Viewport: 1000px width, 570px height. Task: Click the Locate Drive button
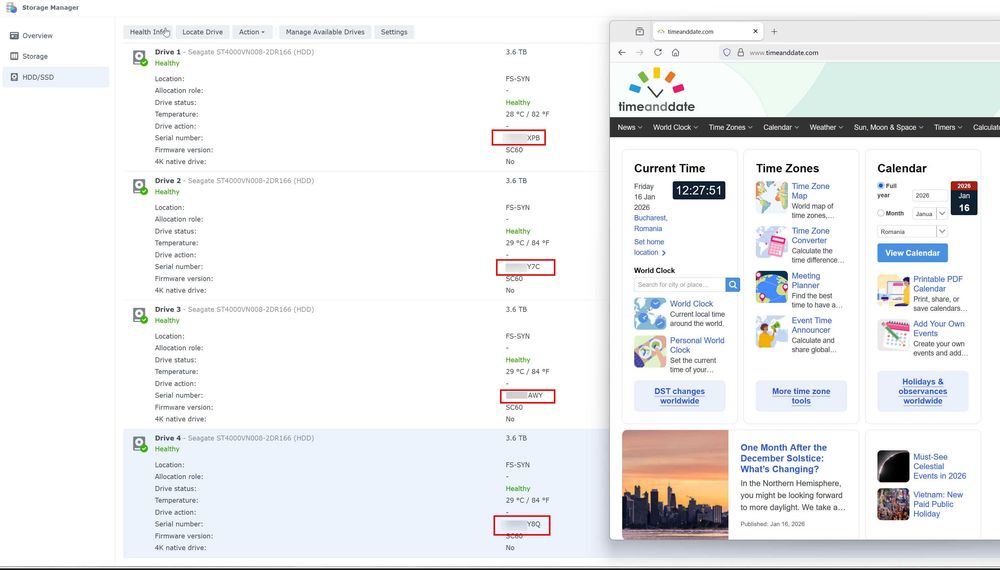coord(203,32)
